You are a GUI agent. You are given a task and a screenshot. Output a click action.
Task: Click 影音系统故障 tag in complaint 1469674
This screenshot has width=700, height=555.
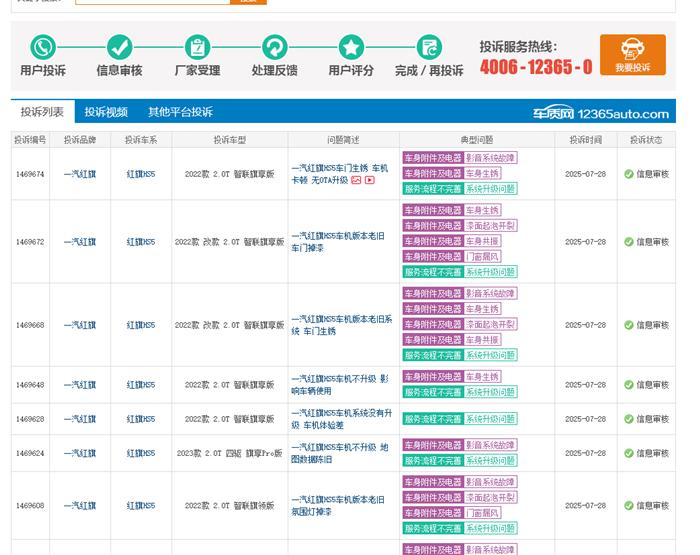(x=490, y=158)
